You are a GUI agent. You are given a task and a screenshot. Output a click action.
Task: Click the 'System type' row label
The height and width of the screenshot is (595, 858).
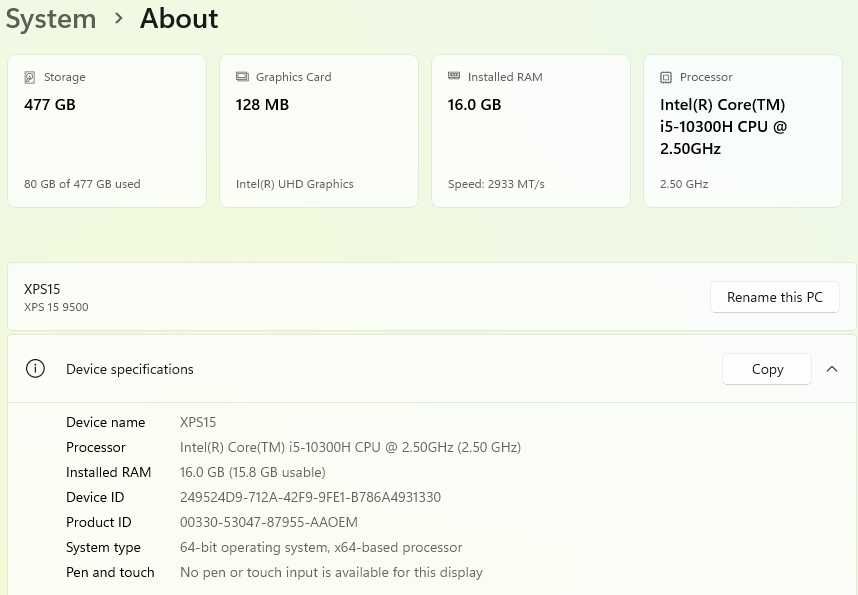click(103, 547)
